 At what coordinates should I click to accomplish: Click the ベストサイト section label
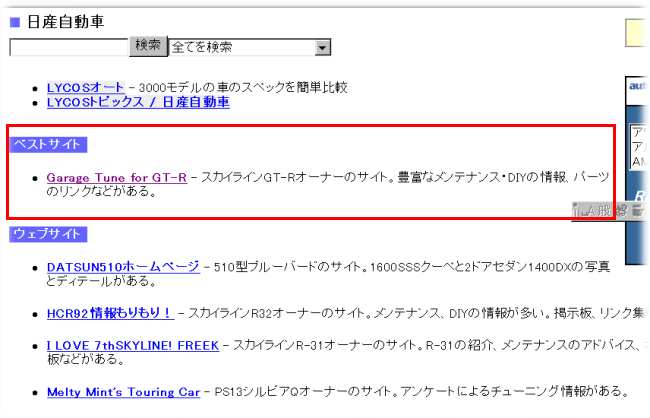48,145
